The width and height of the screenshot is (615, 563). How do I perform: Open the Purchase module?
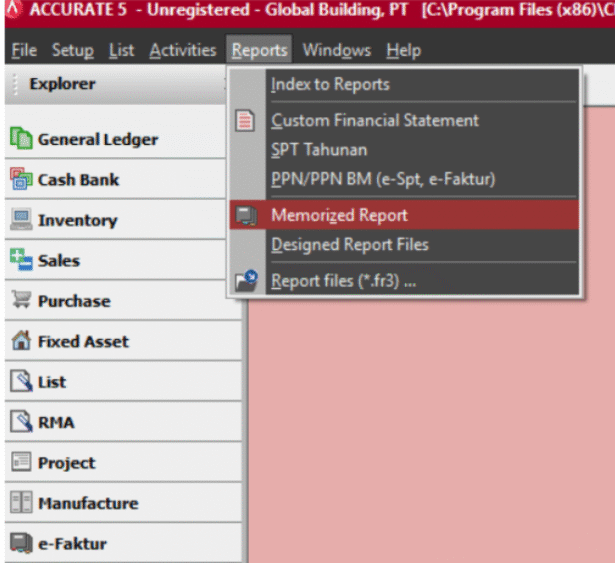[124, 301]
